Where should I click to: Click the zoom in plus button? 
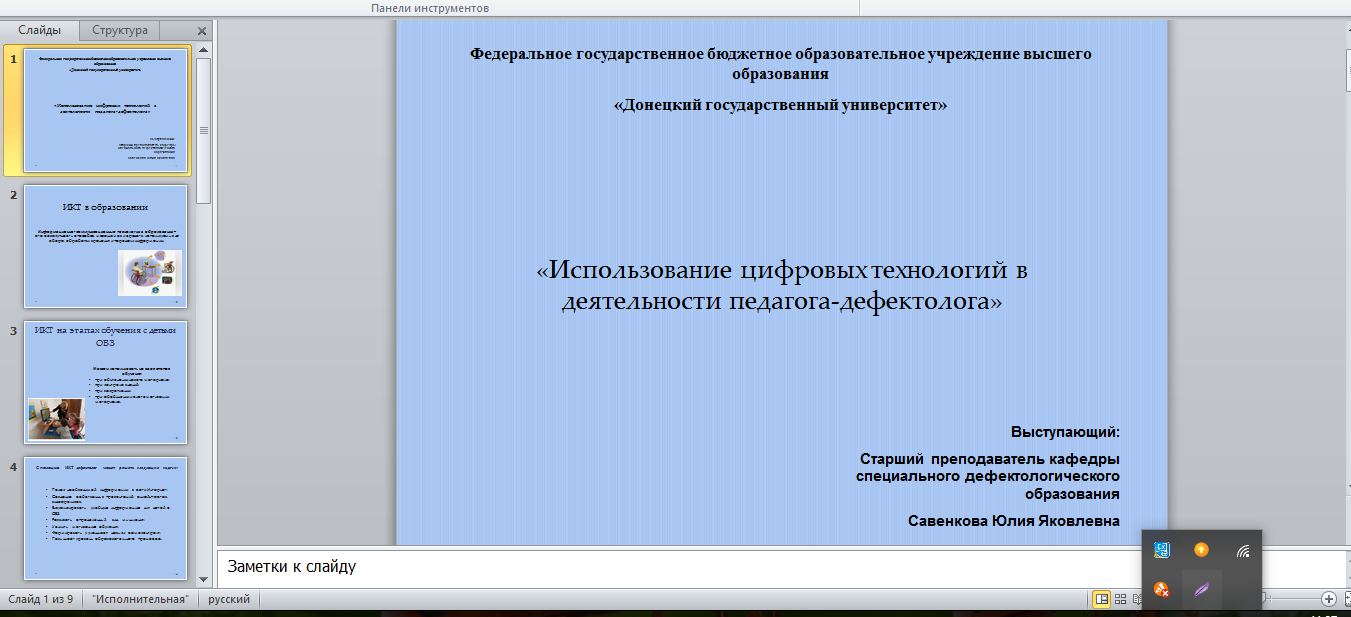(x=1329, y=599)
